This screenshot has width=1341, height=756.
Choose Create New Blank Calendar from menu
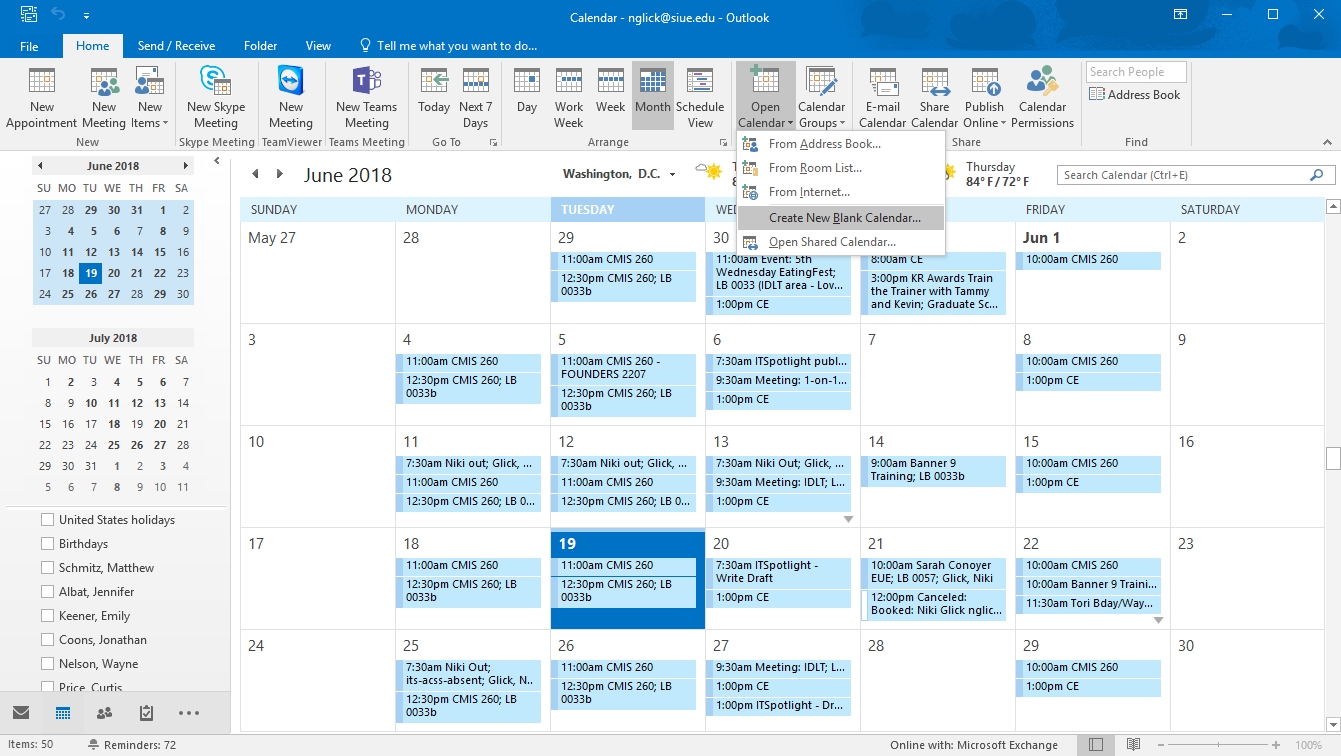coord(844,218)
